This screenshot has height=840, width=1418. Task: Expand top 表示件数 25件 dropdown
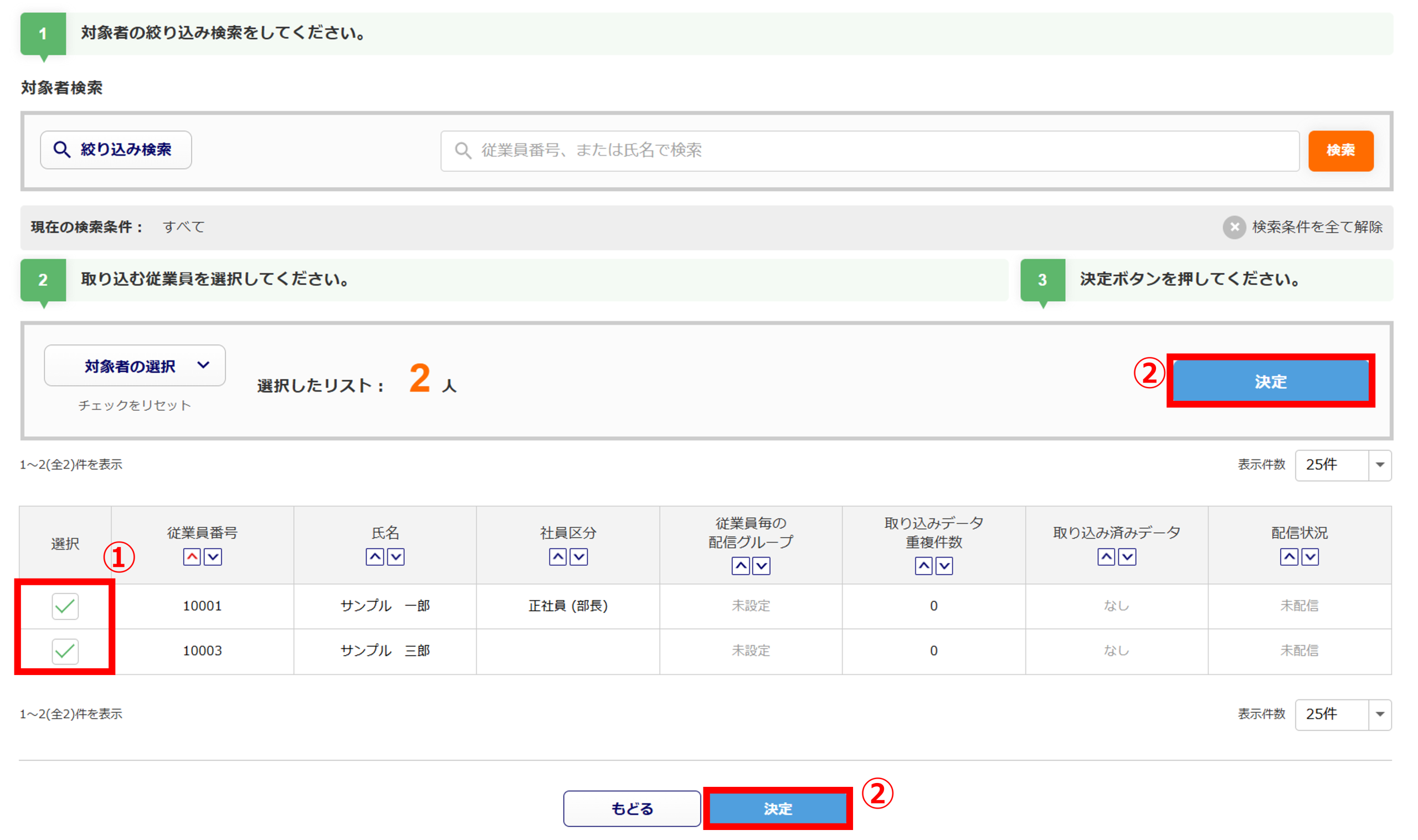1343,465
